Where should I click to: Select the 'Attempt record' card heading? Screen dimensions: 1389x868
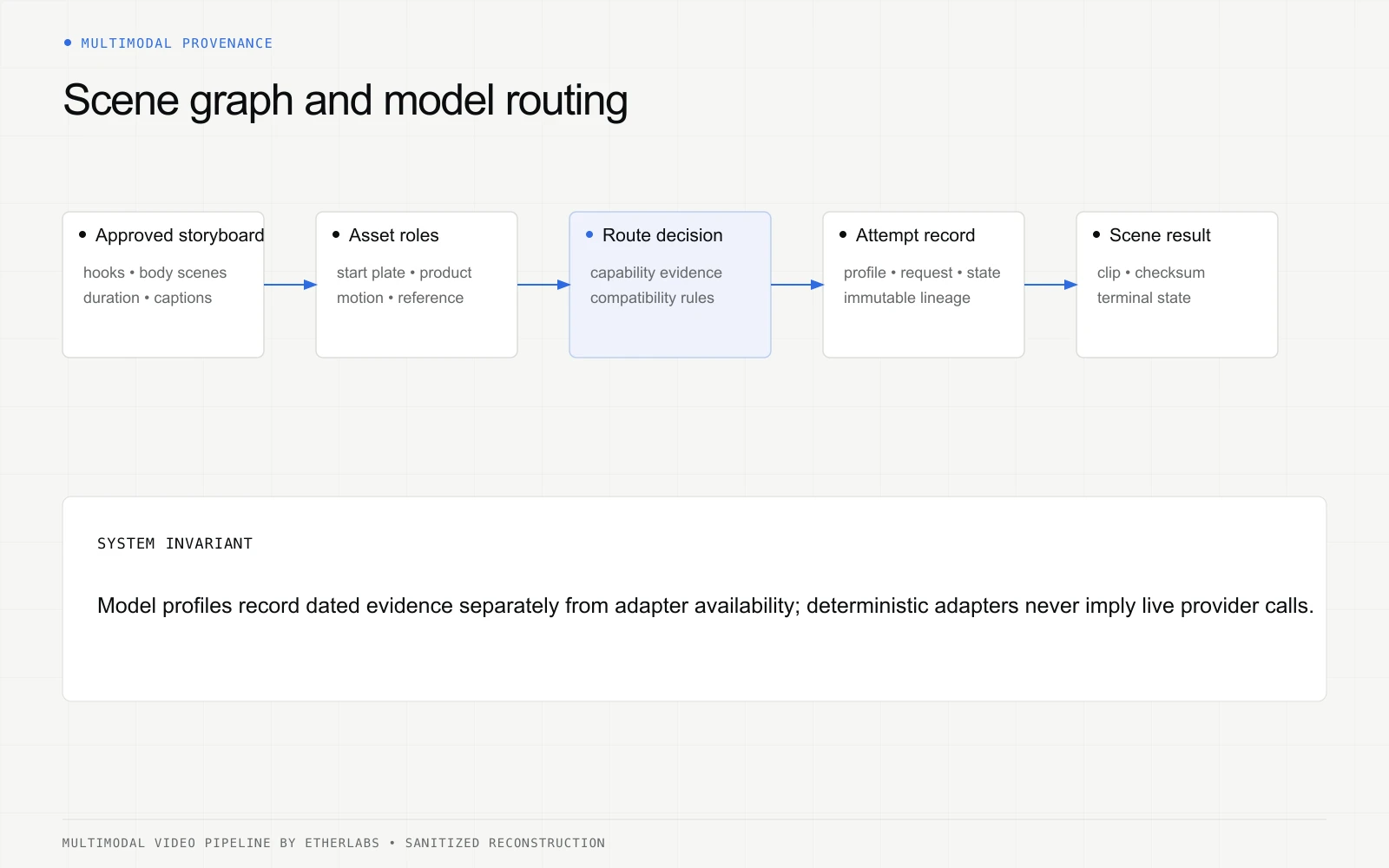point(915,235)
